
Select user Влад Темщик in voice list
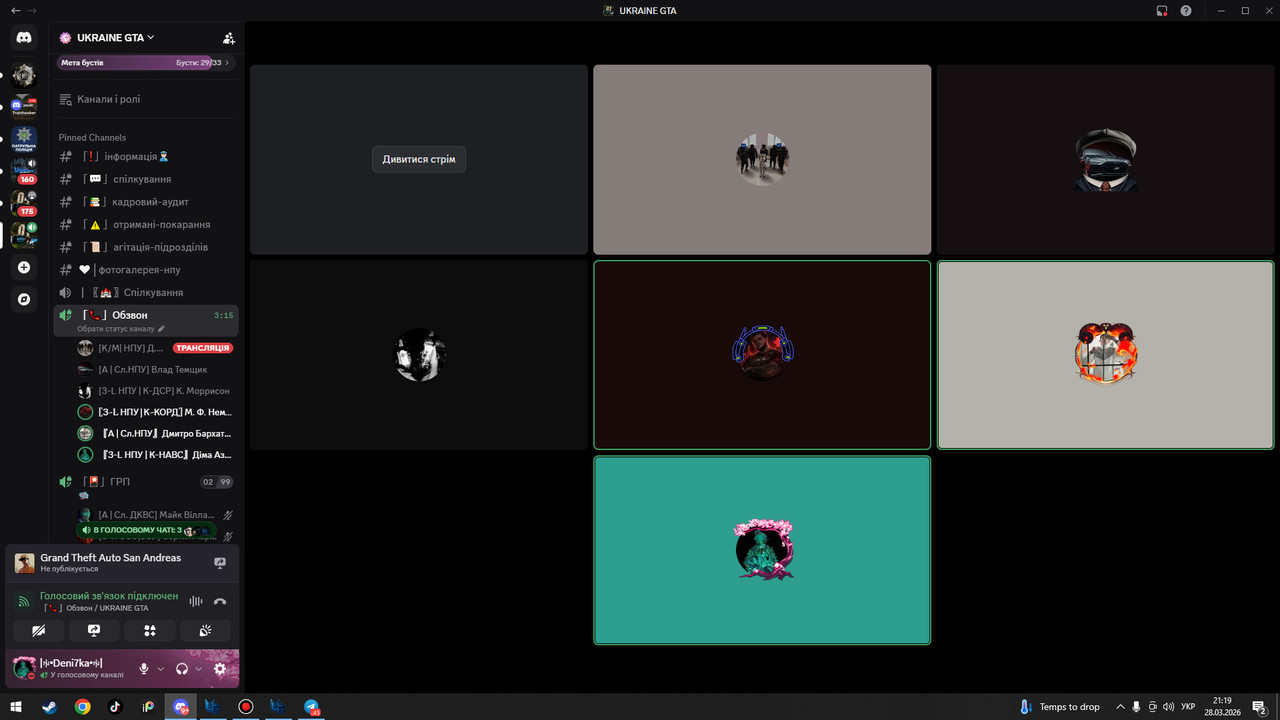154,370
